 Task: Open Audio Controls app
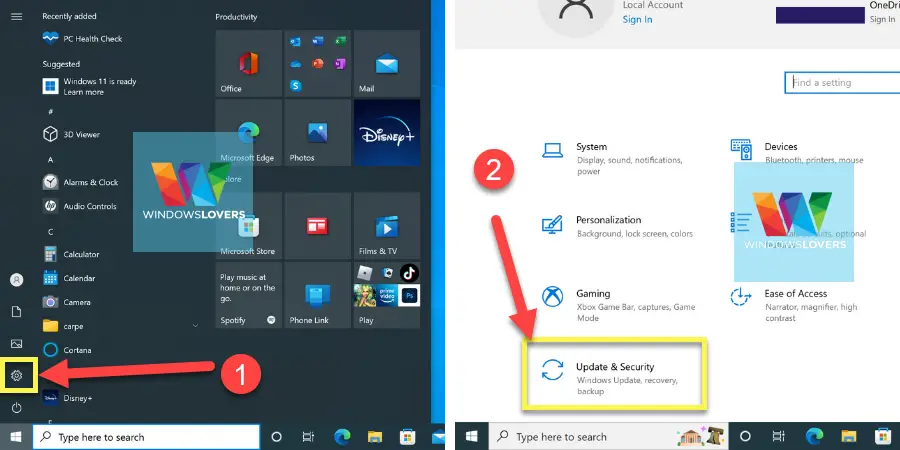pos(80,206)
